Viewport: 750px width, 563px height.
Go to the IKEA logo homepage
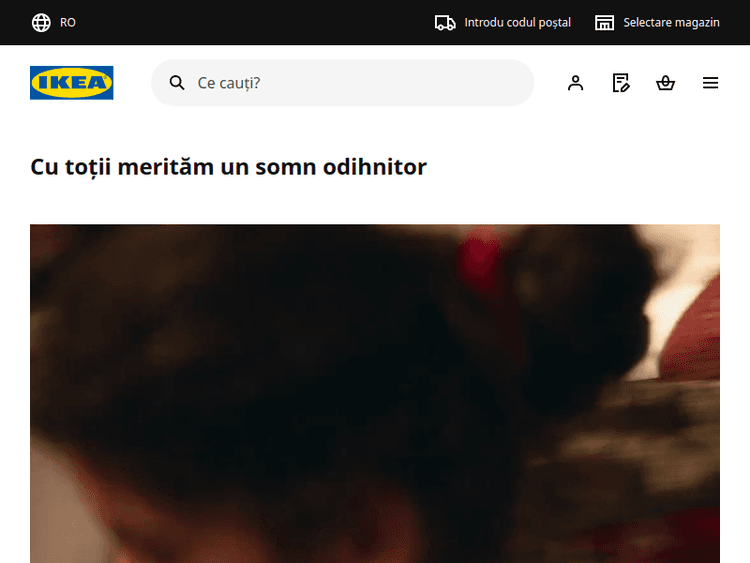pos(72,83)
